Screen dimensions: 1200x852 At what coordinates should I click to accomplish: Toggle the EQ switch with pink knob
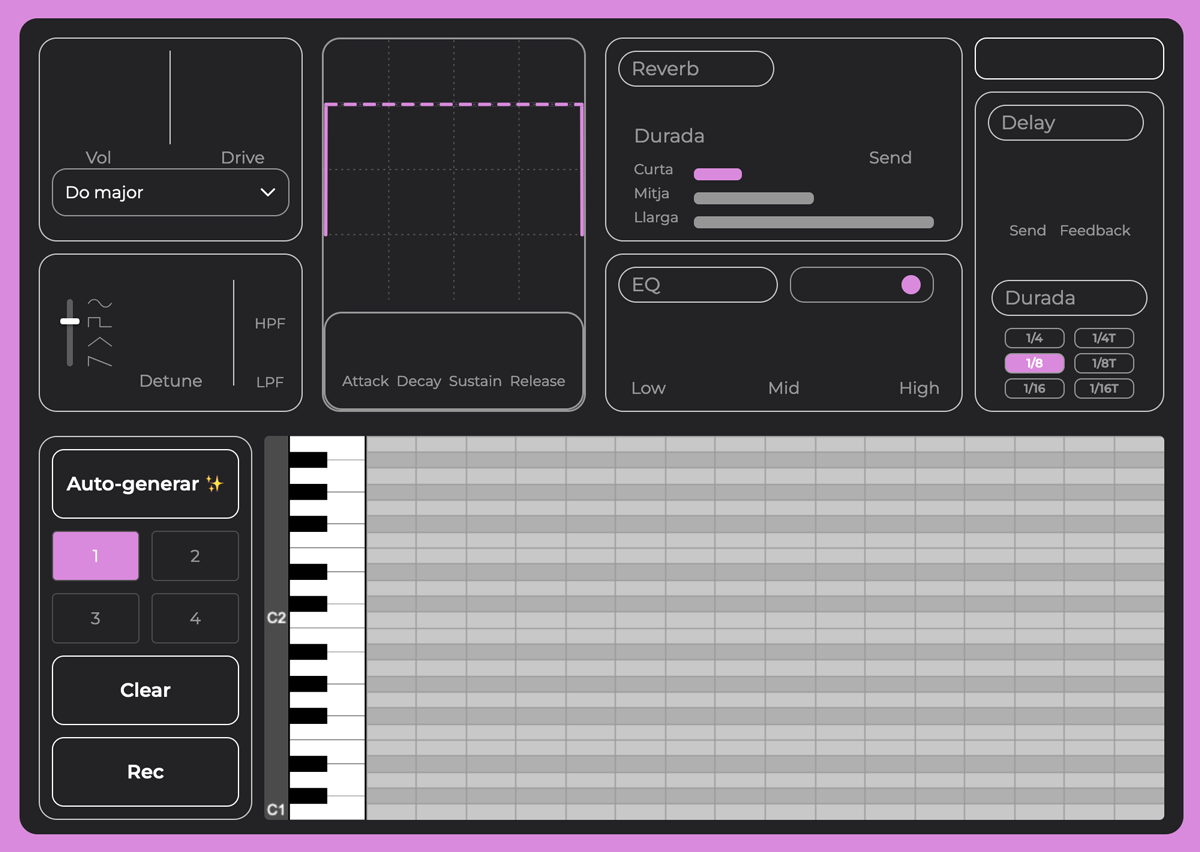[861, 285]
